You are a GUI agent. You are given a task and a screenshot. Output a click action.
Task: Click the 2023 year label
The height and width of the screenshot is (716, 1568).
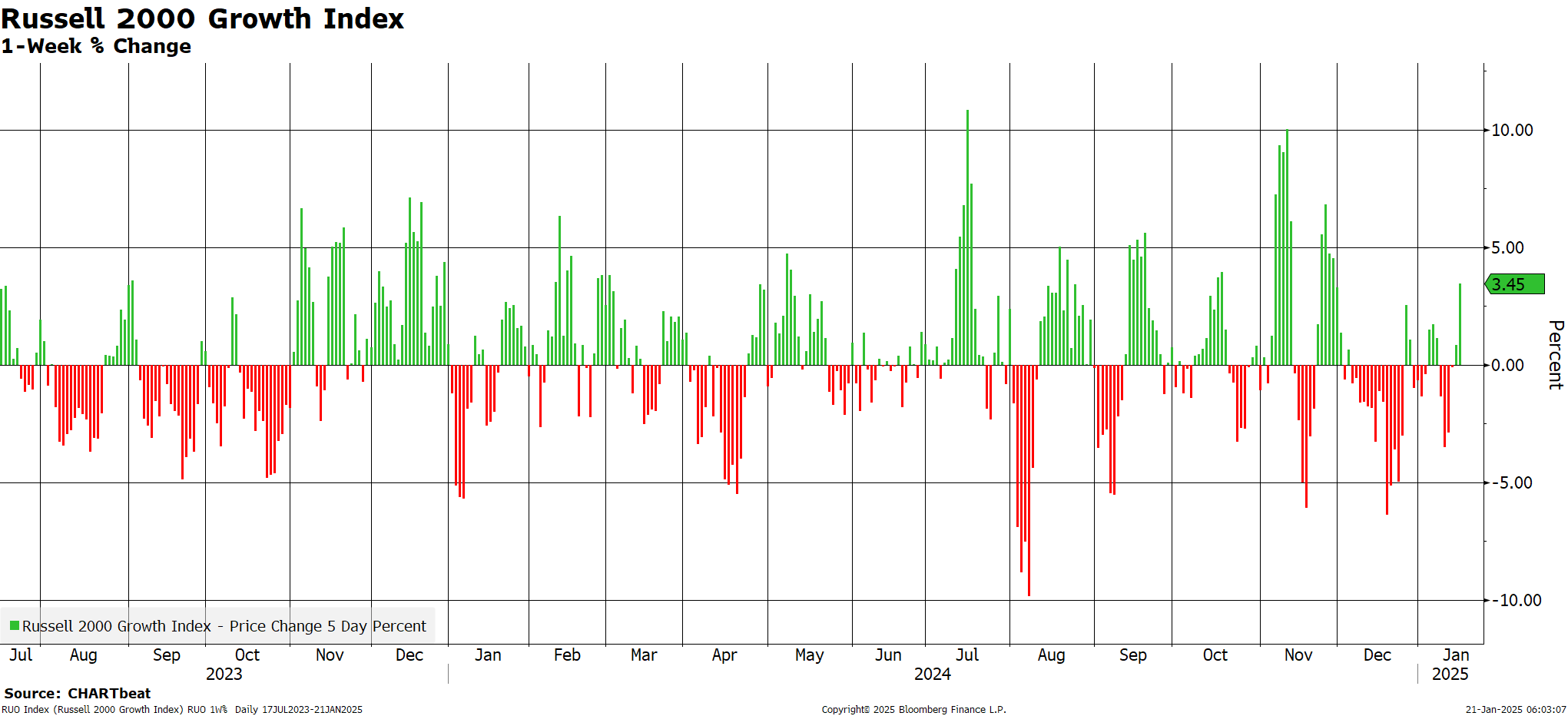(224, 674)
